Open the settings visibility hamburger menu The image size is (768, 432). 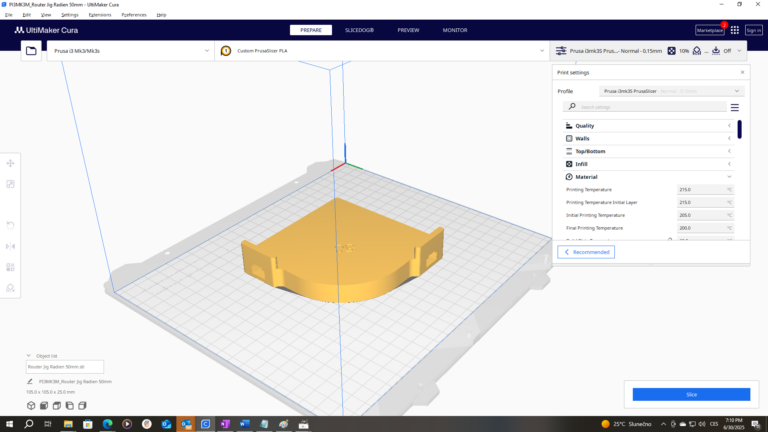(734, 107)
